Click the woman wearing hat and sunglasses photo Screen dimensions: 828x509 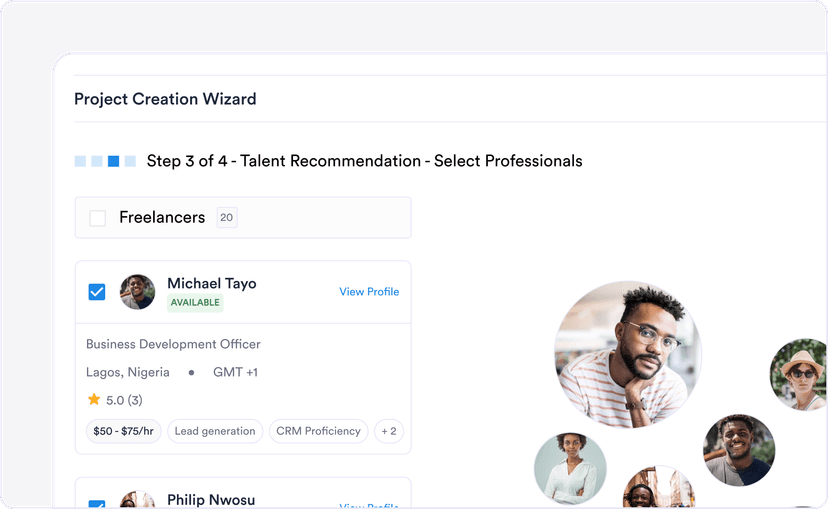tap(802, 373)
